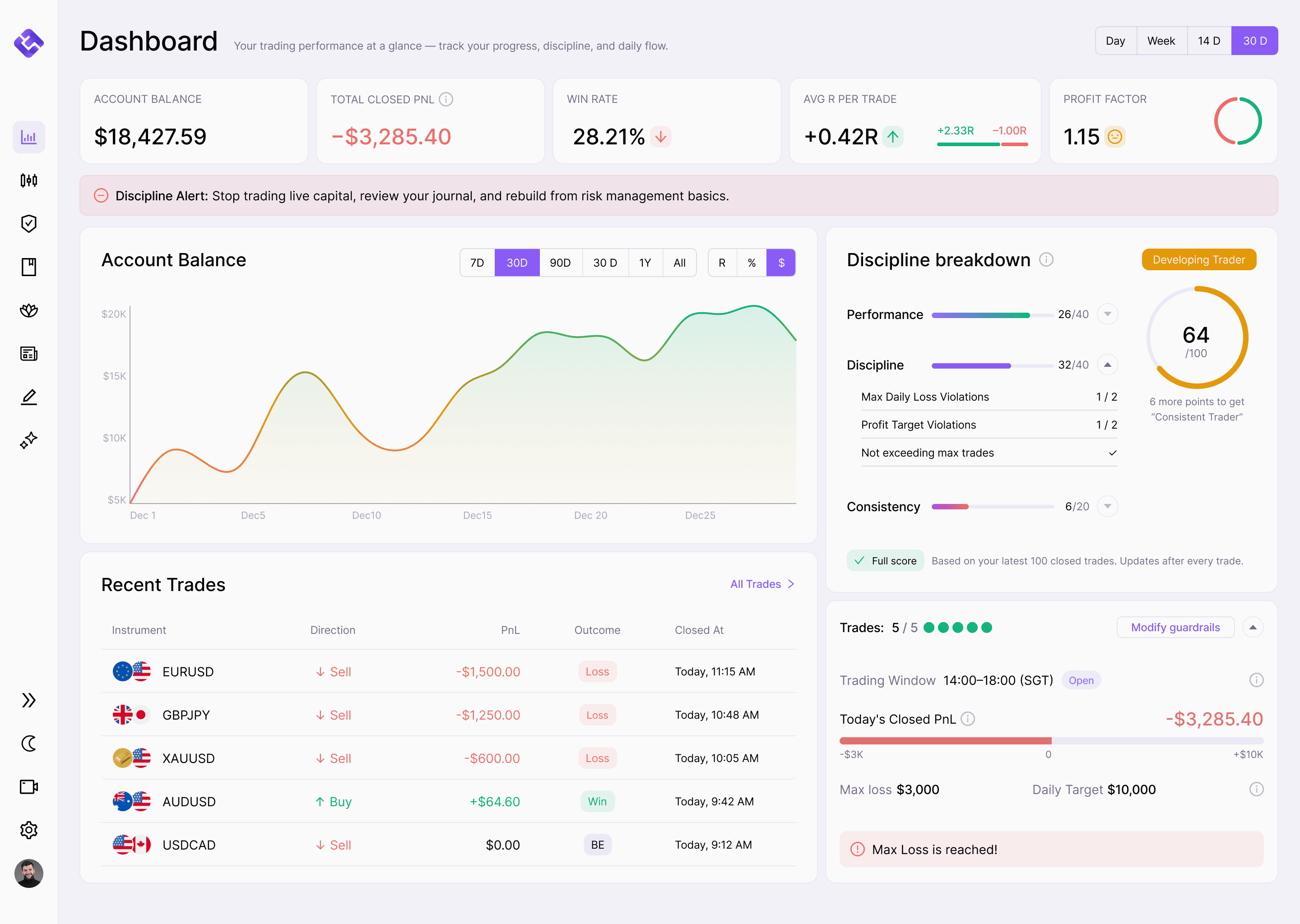Viewport: 1300px width, 924px height.
Task: Toggle dark mode moon icon
Action: tap(28, 743)
